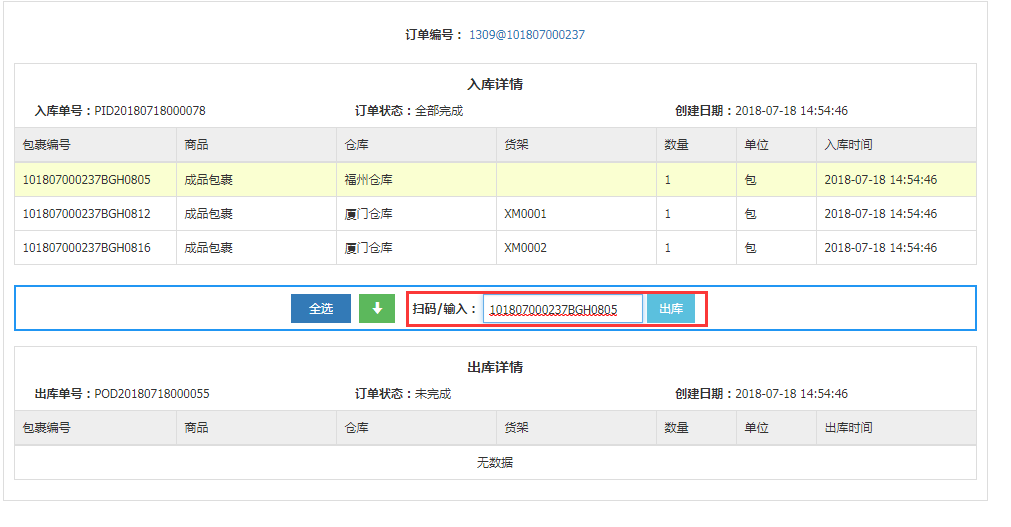Screen dimensions: 1011x527
Task: Click 货架 column header in inbound table
Action: (x=516, y=145)
